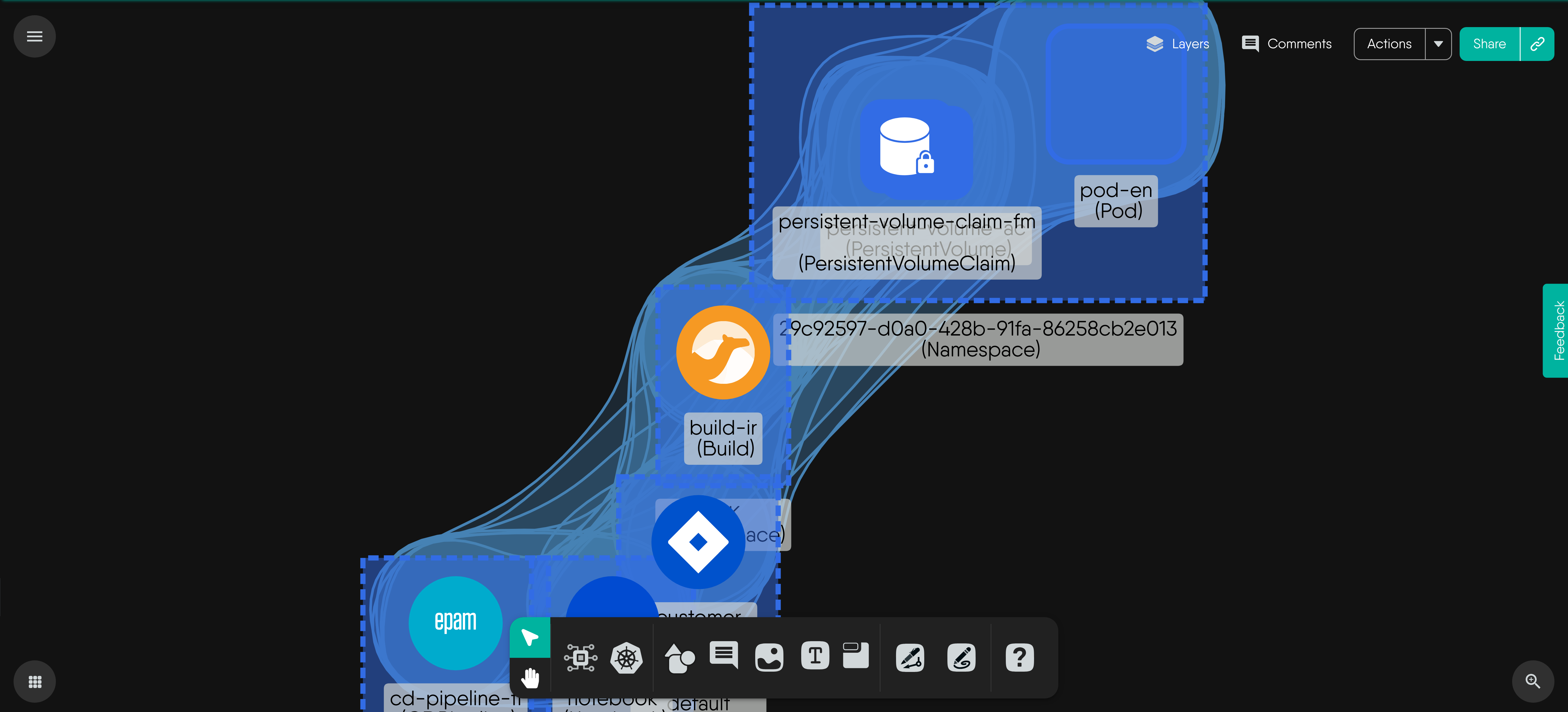Click the Share button
This screenshot has height=712, width=1568.
coord(1489,44)
